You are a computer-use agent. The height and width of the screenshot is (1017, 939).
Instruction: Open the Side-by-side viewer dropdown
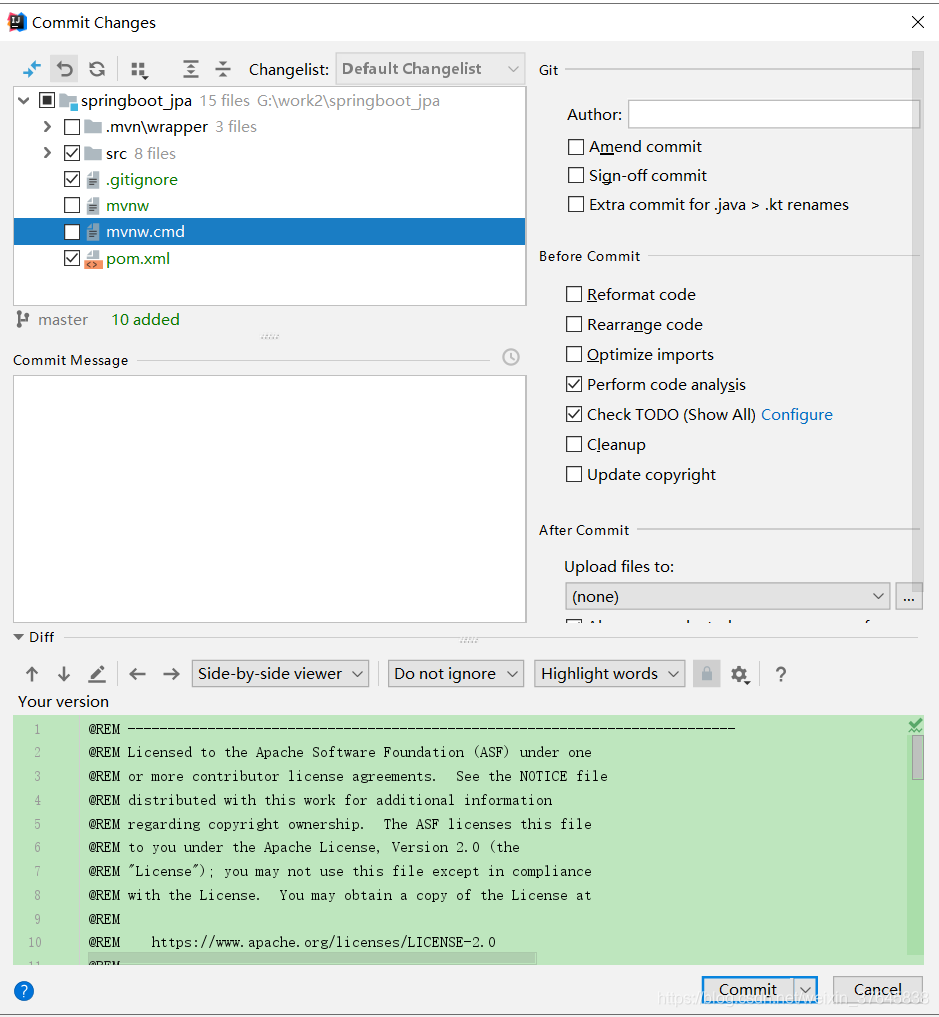(280, 674)
